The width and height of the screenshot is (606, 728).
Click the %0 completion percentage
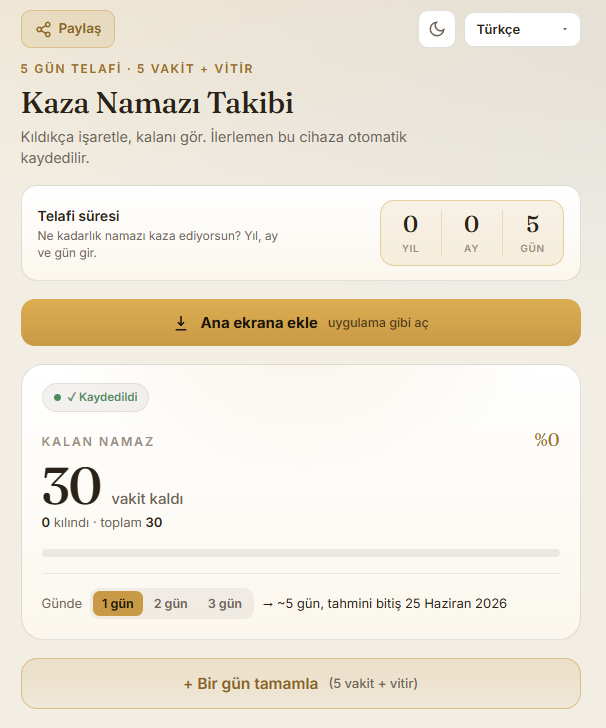point(547,440)
